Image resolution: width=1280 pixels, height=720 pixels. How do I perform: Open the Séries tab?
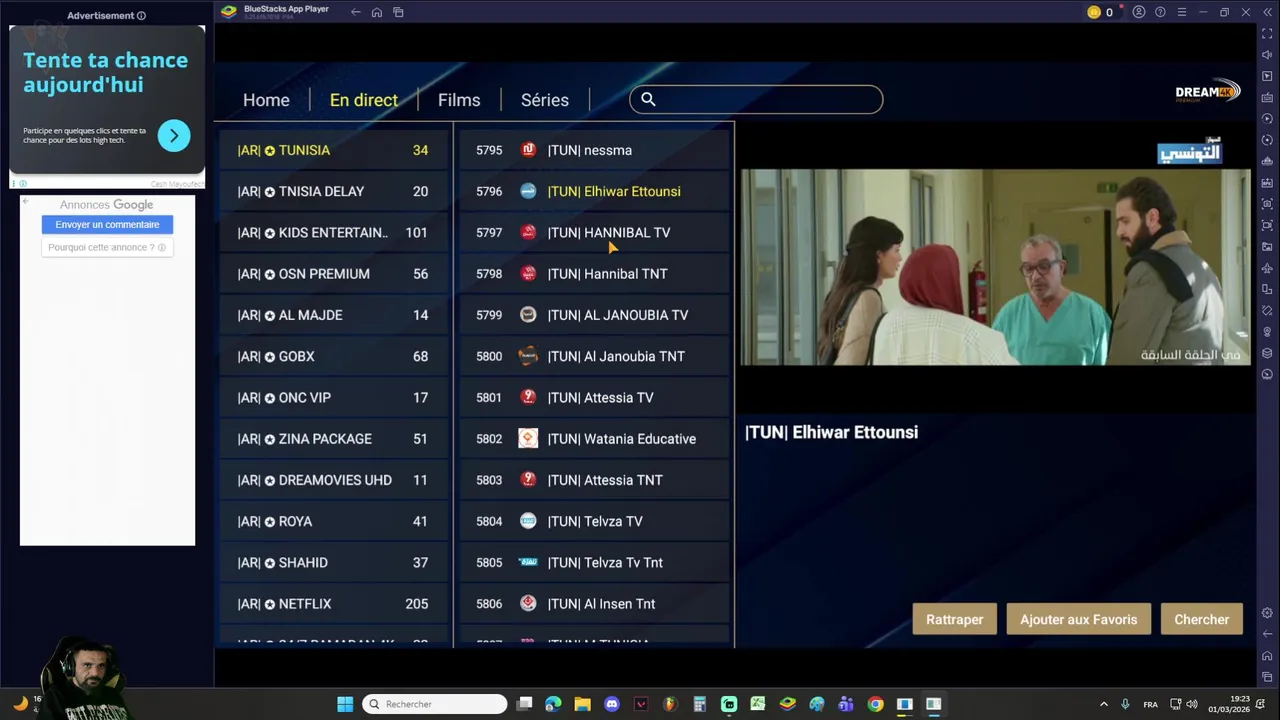[545, 100]
